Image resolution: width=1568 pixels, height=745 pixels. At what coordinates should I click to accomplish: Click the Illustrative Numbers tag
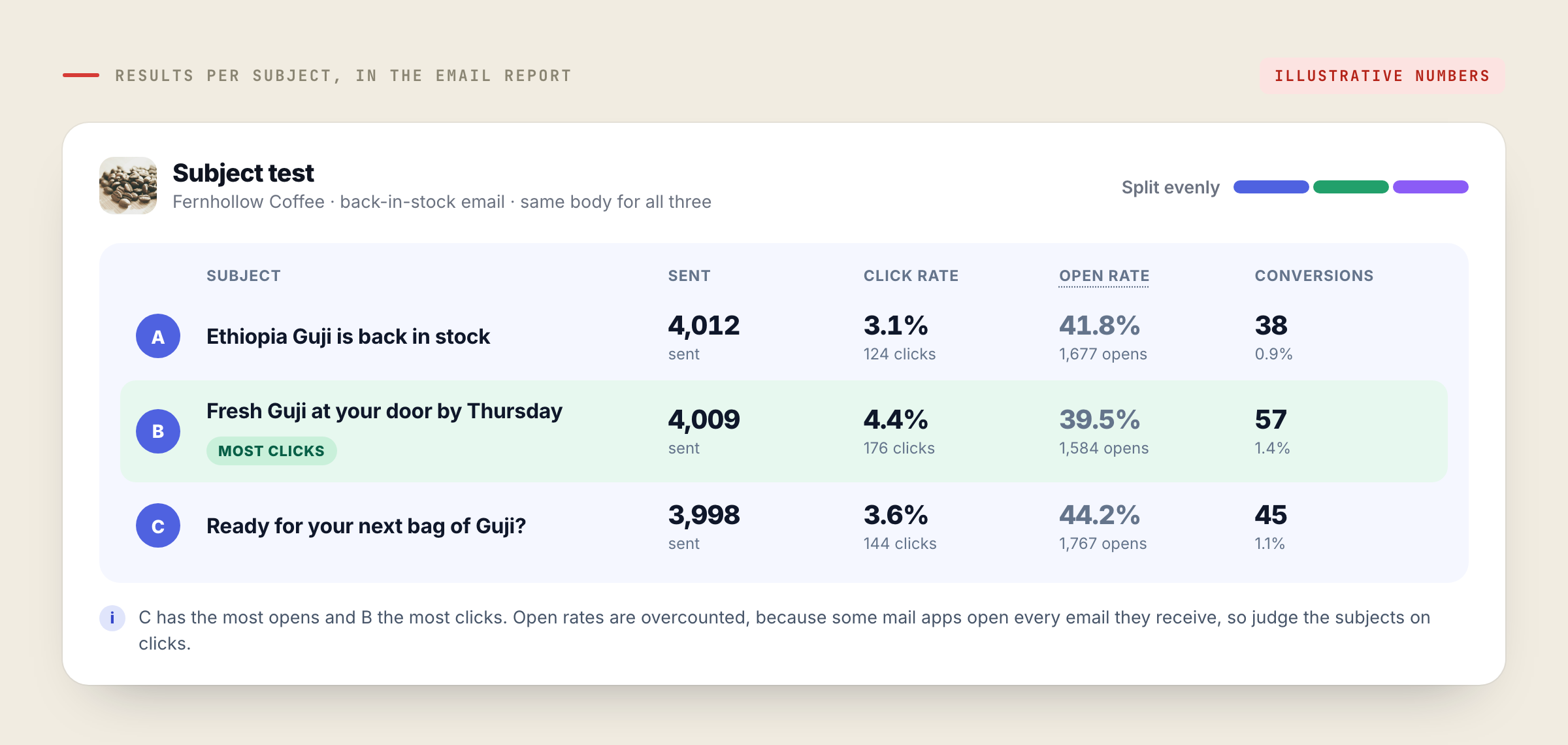[x=1382, y=76]
